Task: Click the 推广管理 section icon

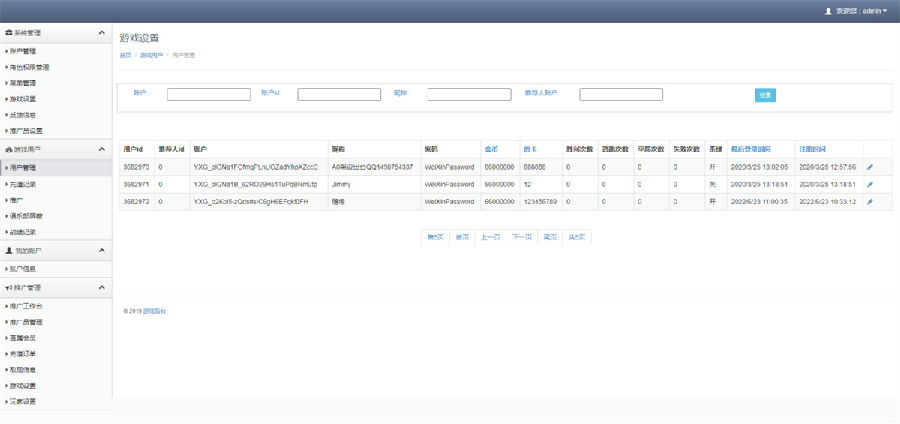Action: tap(9, 287)
